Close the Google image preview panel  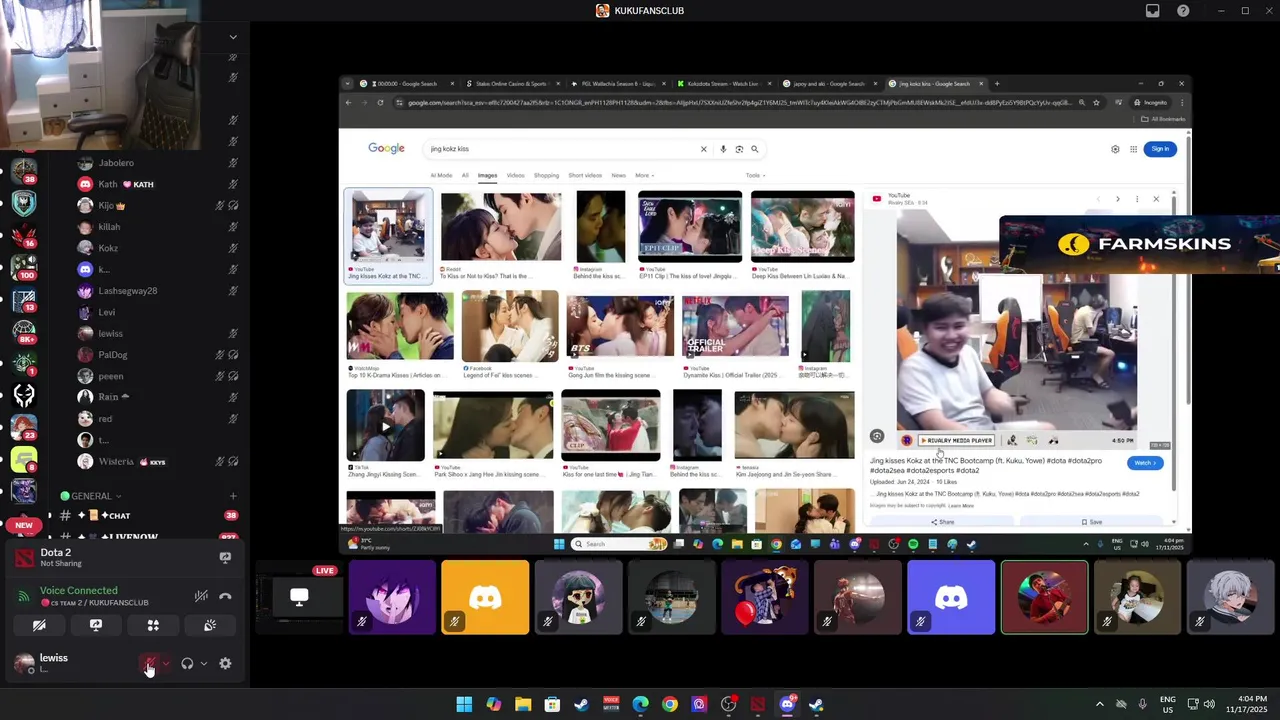click(1156, 199)
